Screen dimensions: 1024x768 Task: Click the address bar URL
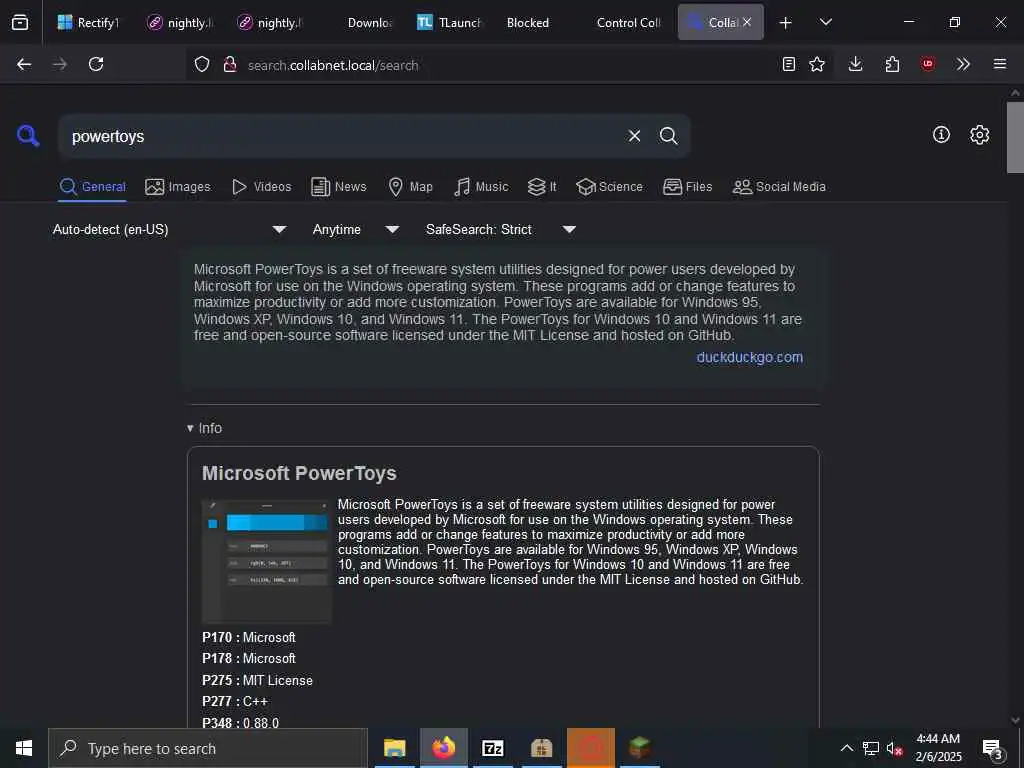coord(333,65)
